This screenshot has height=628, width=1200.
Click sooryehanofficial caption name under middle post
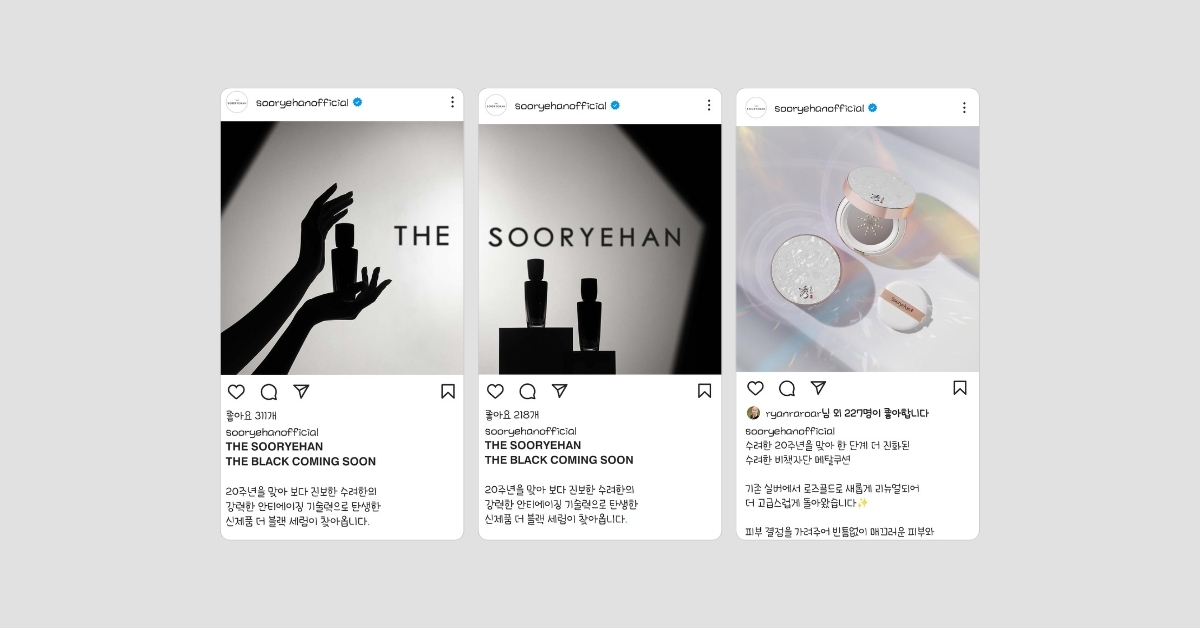[x=529, y=431]
